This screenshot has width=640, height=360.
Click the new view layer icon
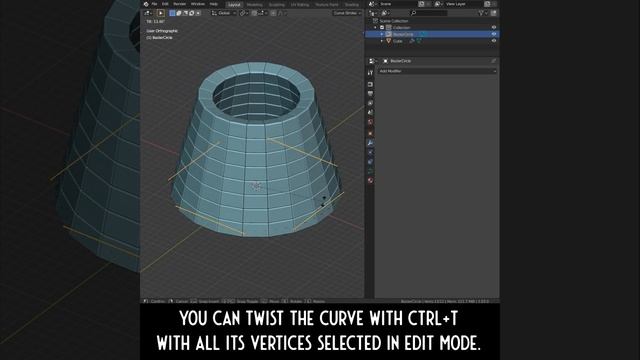[x=487, y=4]
